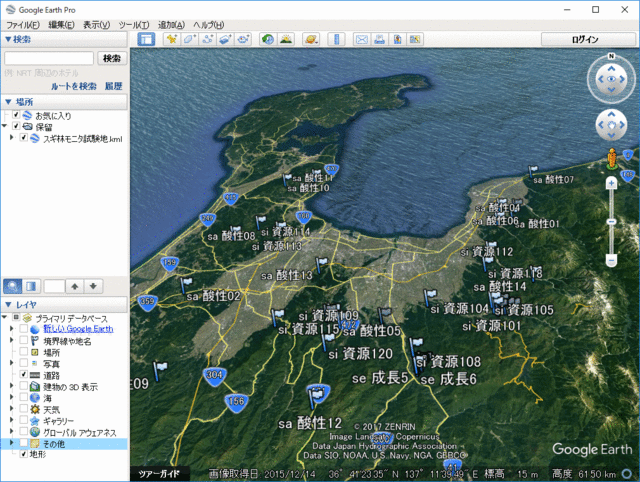
Task: Click the eye look-around joystick center
Action: 611,79
